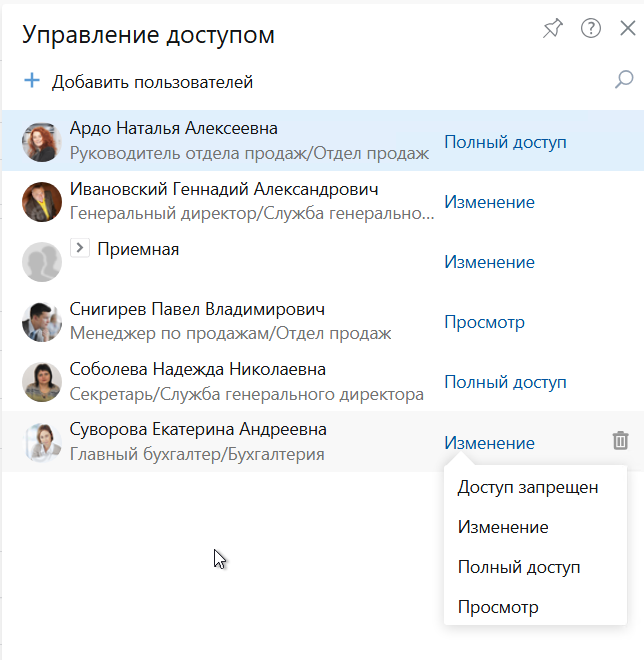Open help with the question mark icon
The image size is (644, 660).
[x=590, y=29]
